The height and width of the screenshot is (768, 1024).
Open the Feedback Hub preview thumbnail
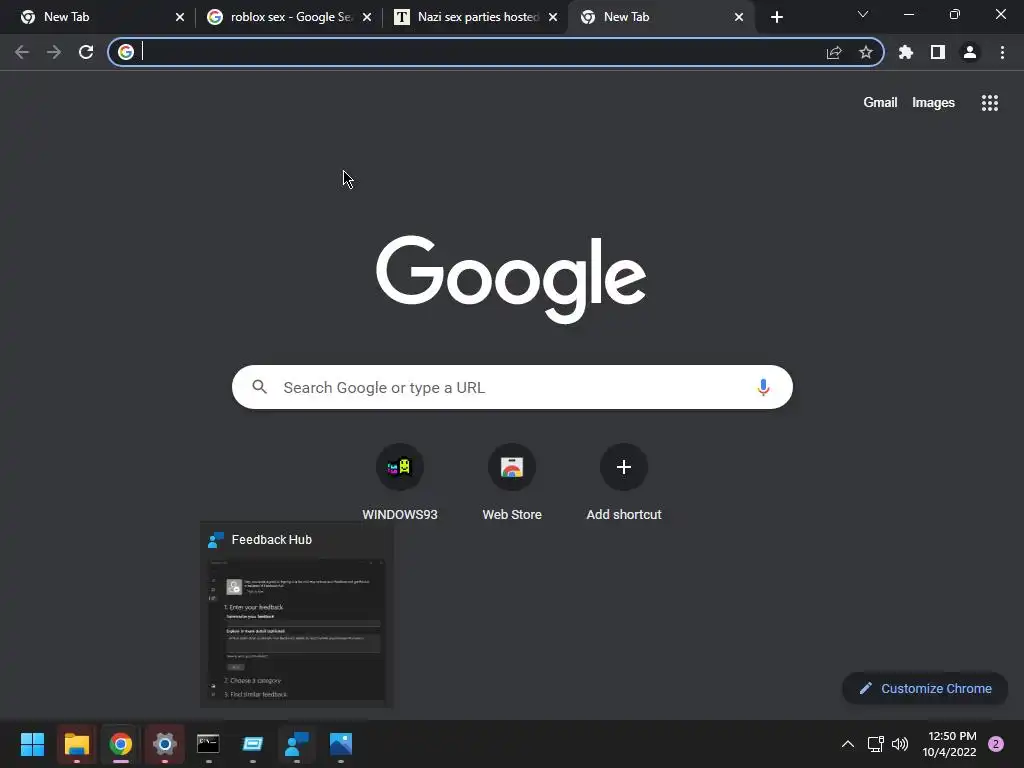tap(296, 629)
